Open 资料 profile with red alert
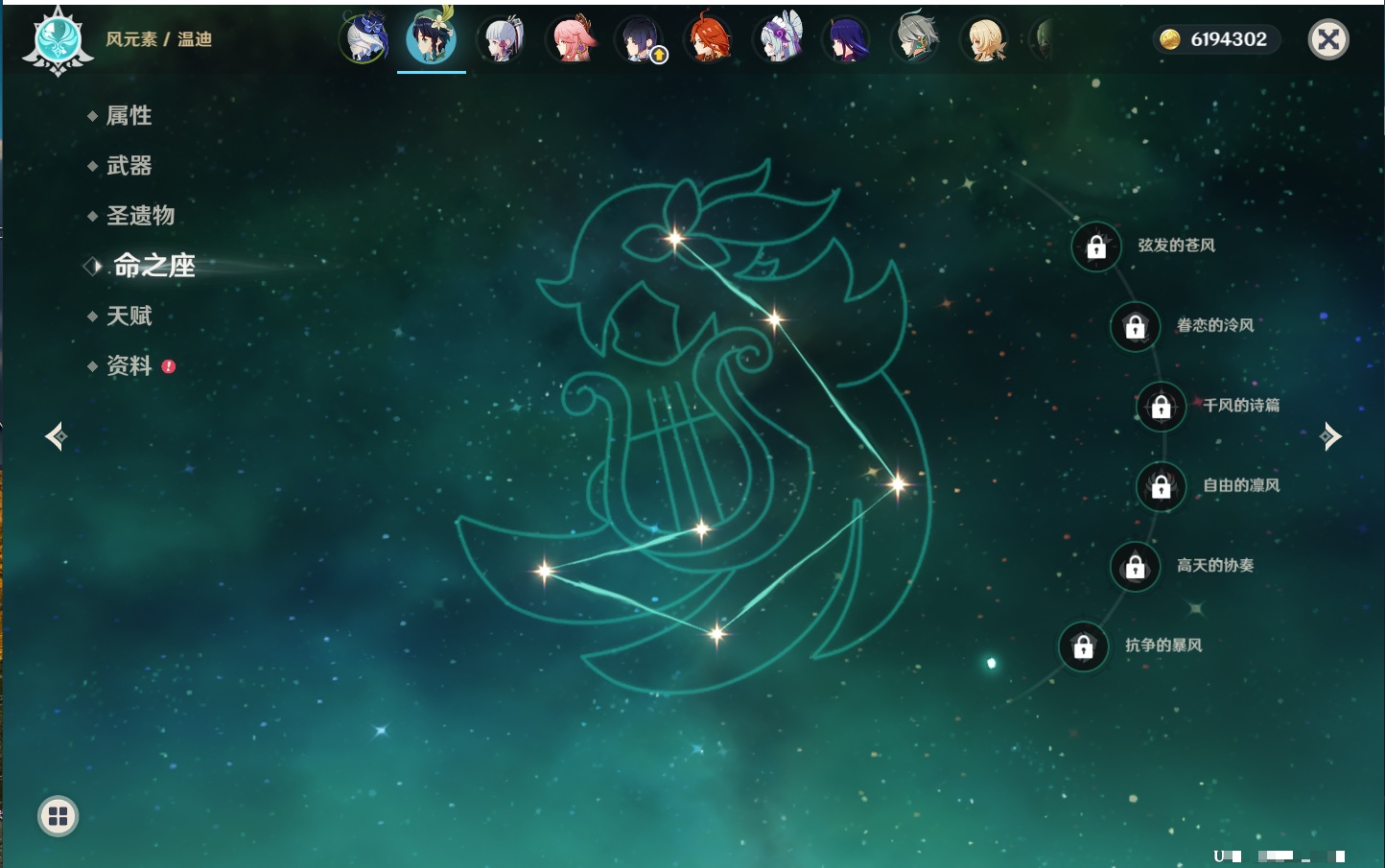1385x868 pixels. pyautogui.click(x=129, y=366)
